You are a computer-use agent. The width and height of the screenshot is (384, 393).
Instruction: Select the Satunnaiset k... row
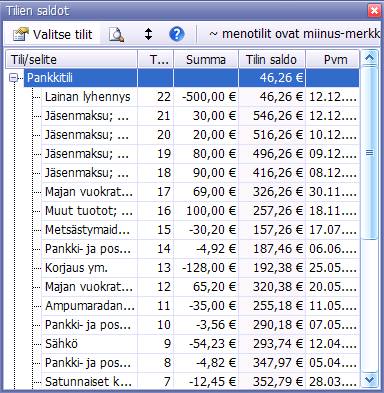(x=200, y=381)
